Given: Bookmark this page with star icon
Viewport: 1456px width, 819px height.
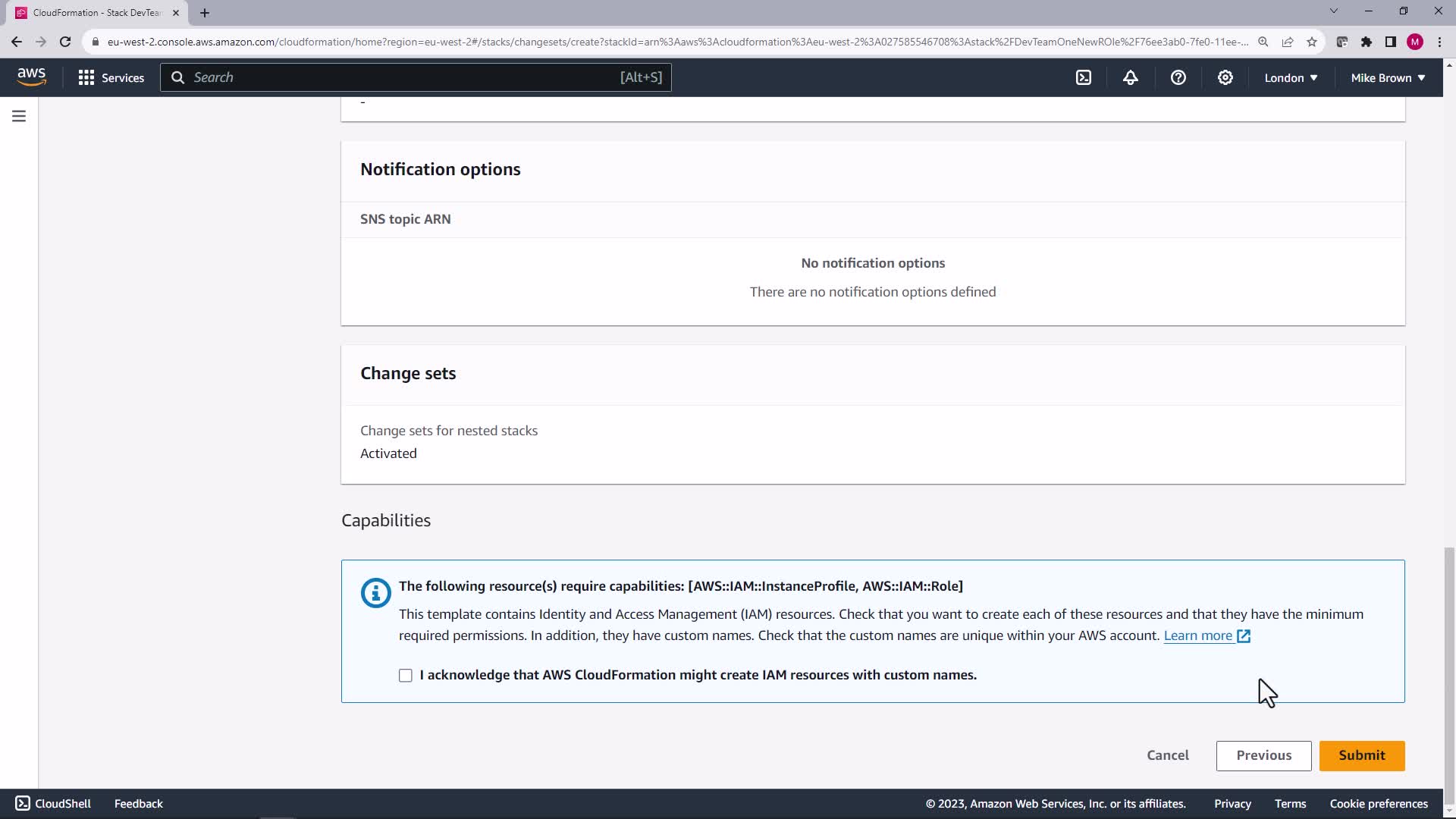Looking at the screenshot, I should click(1312, 42).
